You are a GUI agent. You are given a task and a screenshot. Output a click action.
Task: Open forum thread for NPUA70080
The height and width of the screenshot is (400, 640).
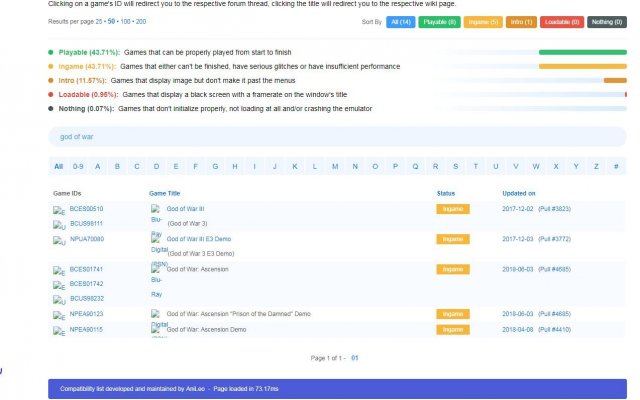87,239
